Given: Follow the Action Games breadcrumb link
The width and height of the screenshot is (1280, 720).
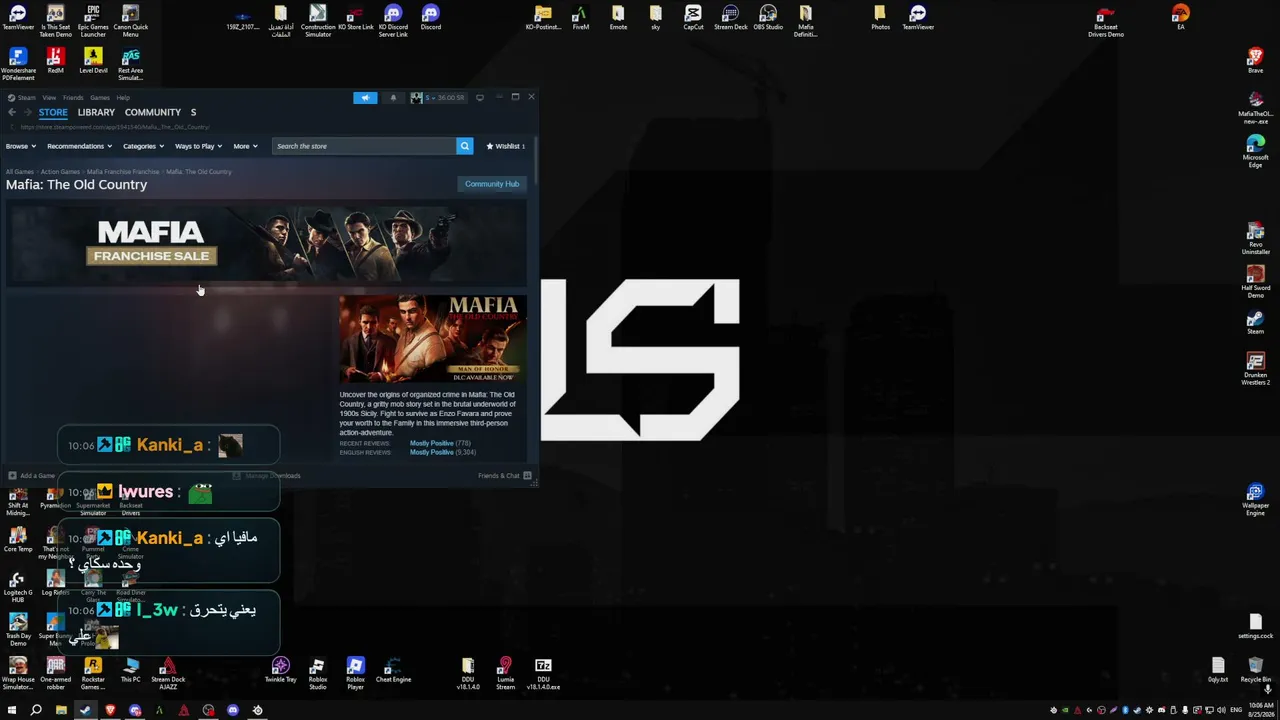Looking at the screenshot, I should pyautogui.click(x=60, y=172).
